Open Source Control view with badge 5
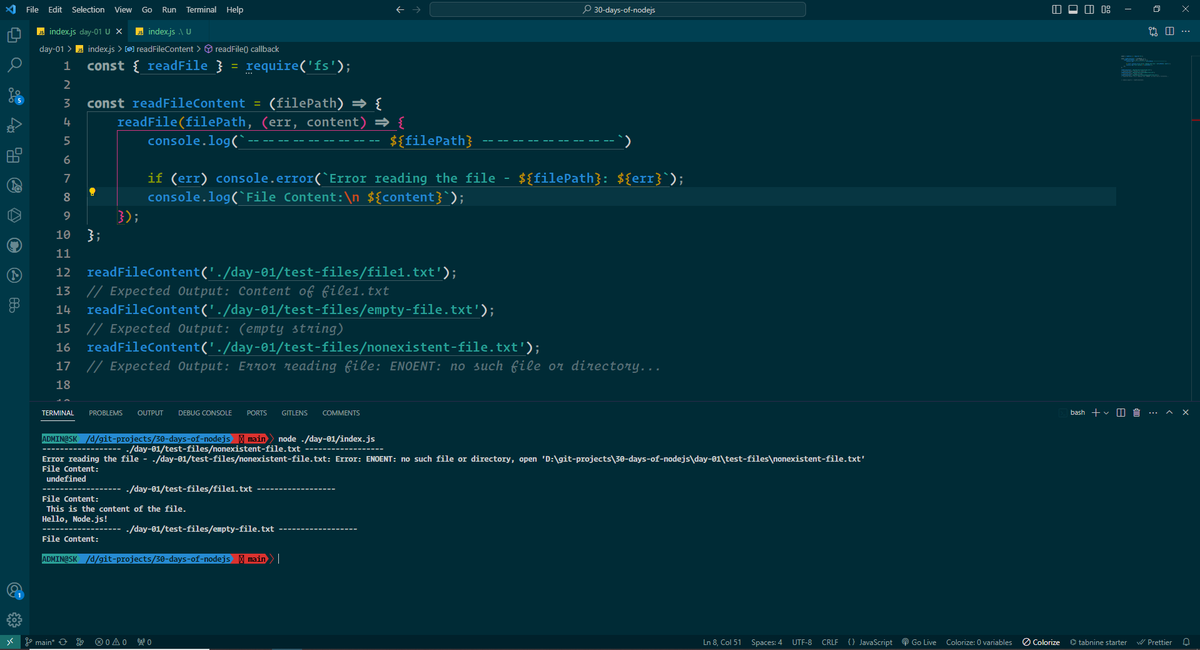Viewport: 1200px width, 650px height. click(x=14, y=96)
